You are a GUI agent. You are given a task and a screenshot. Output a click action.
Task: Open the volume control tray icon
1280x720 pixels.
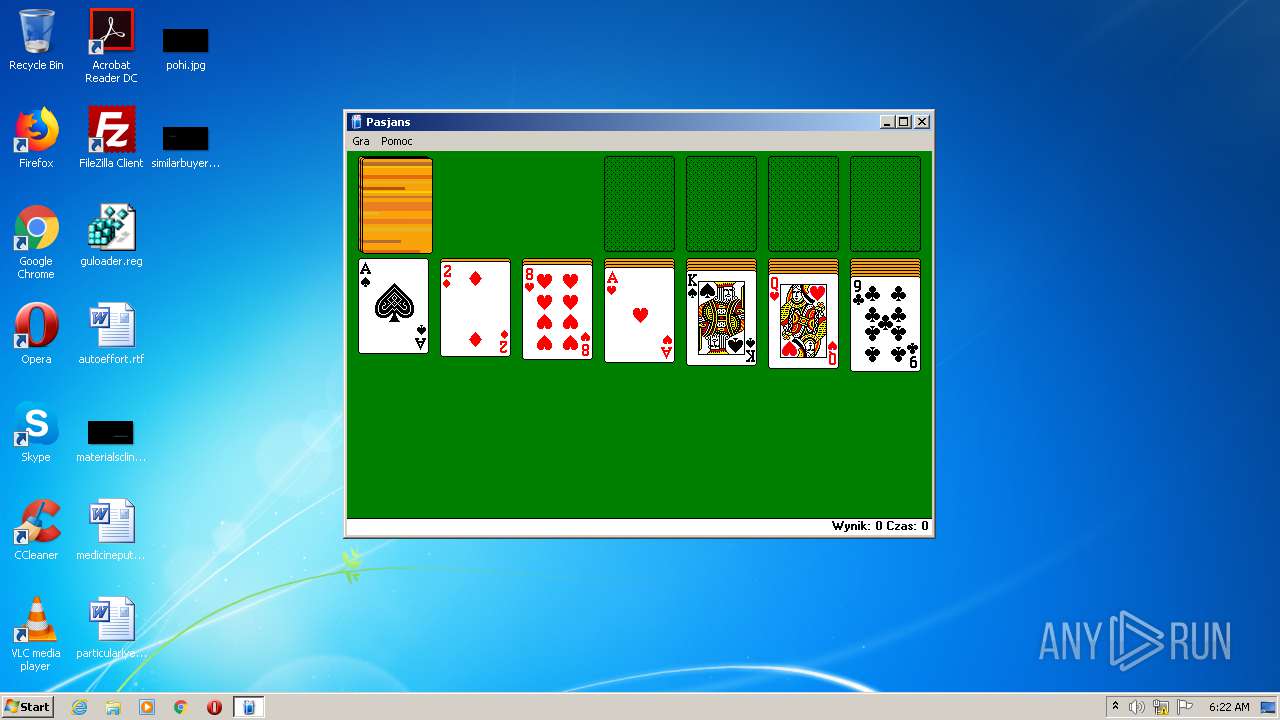tap(1137, 707)
